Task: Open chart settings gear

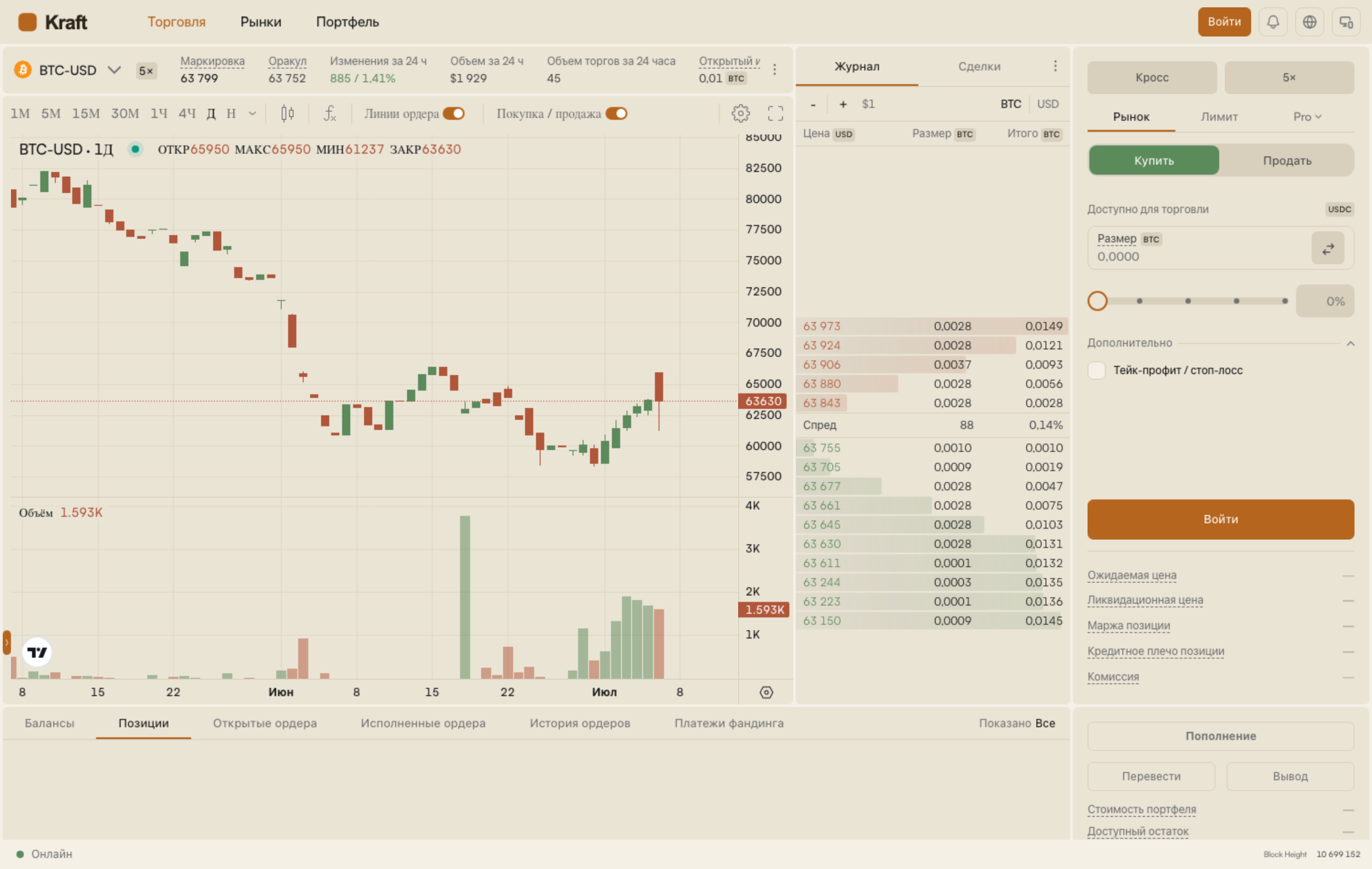Action: point(740,113)
